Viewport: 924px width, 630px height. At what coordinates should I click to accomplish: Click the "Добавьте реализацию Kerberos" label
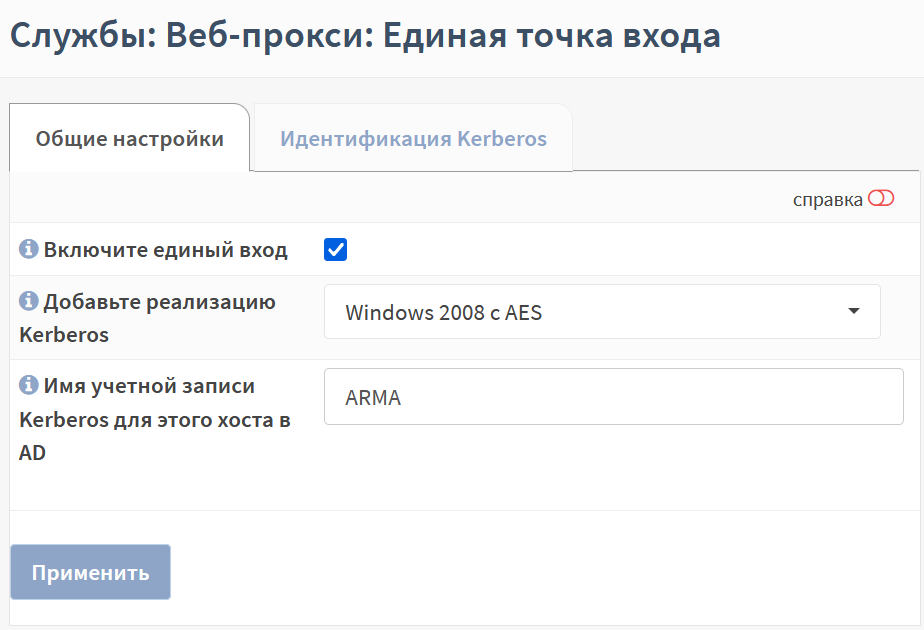point(147,318)
